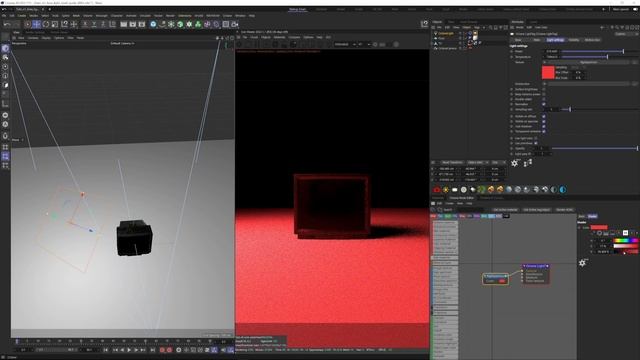Viewport: 640px width, 360px height.
Task: Switch to the Light settings tab
Action: pos(555,40)
